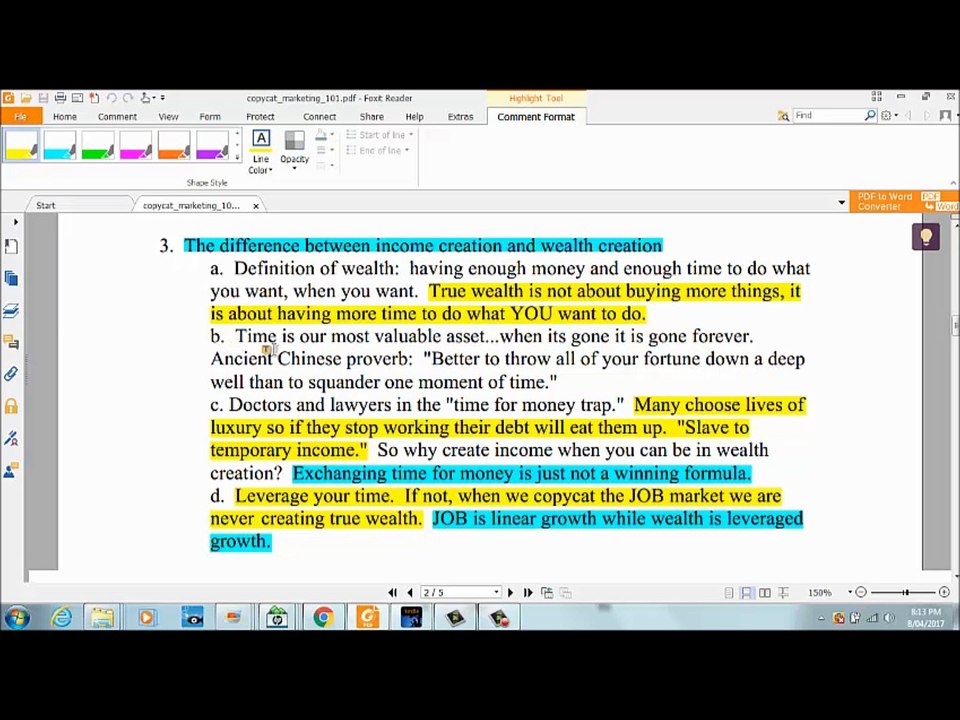Expand the highlight style gallery more arrow

(x=238, y=157)
